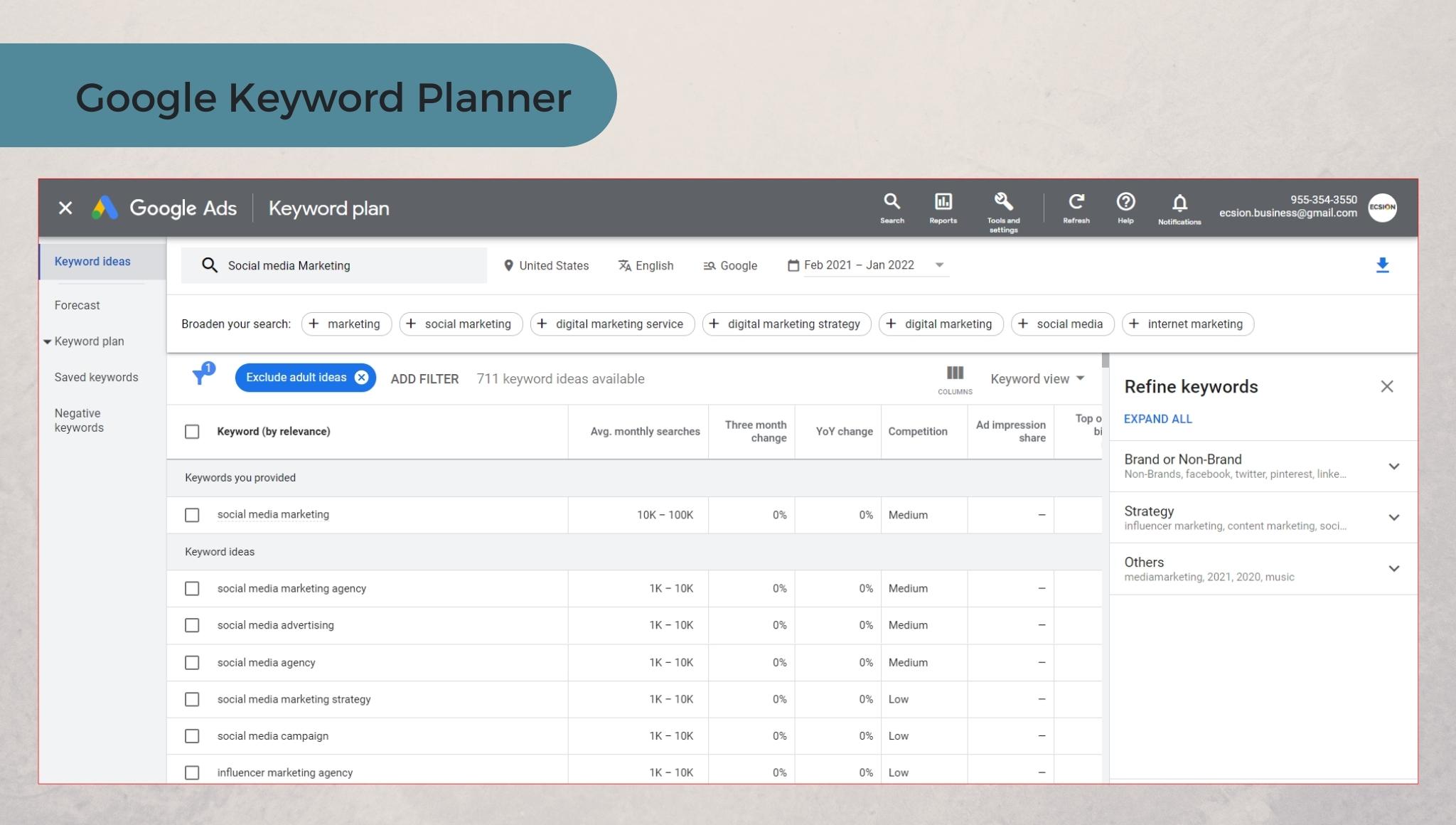Click the ecsion.business@gmail.com account text
The width and height of the screenshot is (1456, 825).
[1288, 213]
